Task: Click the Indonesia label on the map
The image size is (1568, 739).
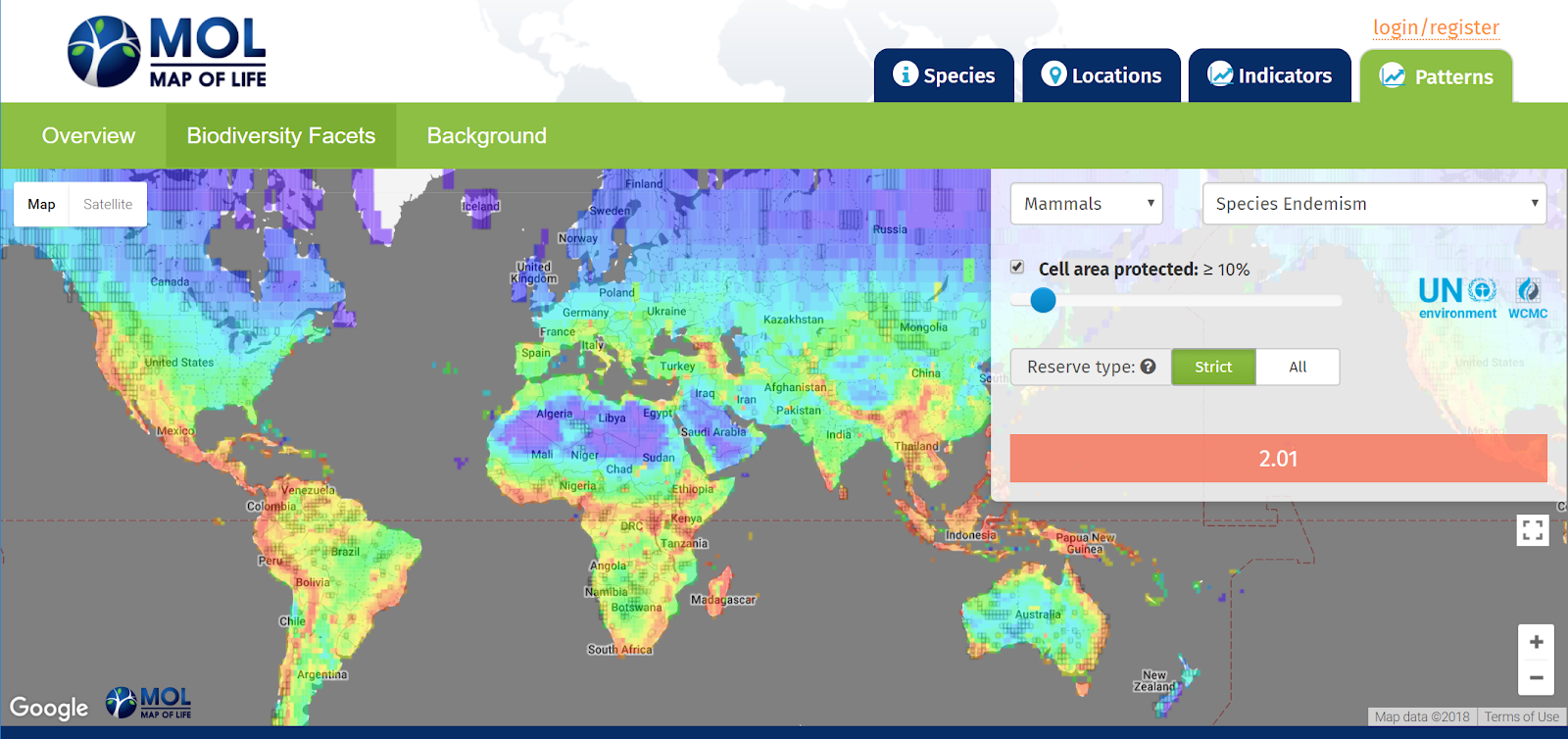Action: [970, 535]
